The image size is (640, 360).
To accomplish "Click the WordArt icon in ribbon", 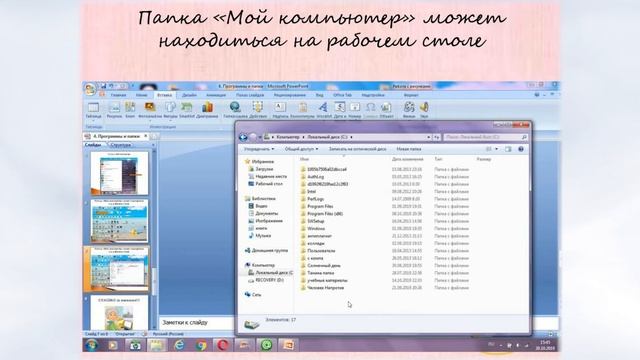I will coord(324,110).
